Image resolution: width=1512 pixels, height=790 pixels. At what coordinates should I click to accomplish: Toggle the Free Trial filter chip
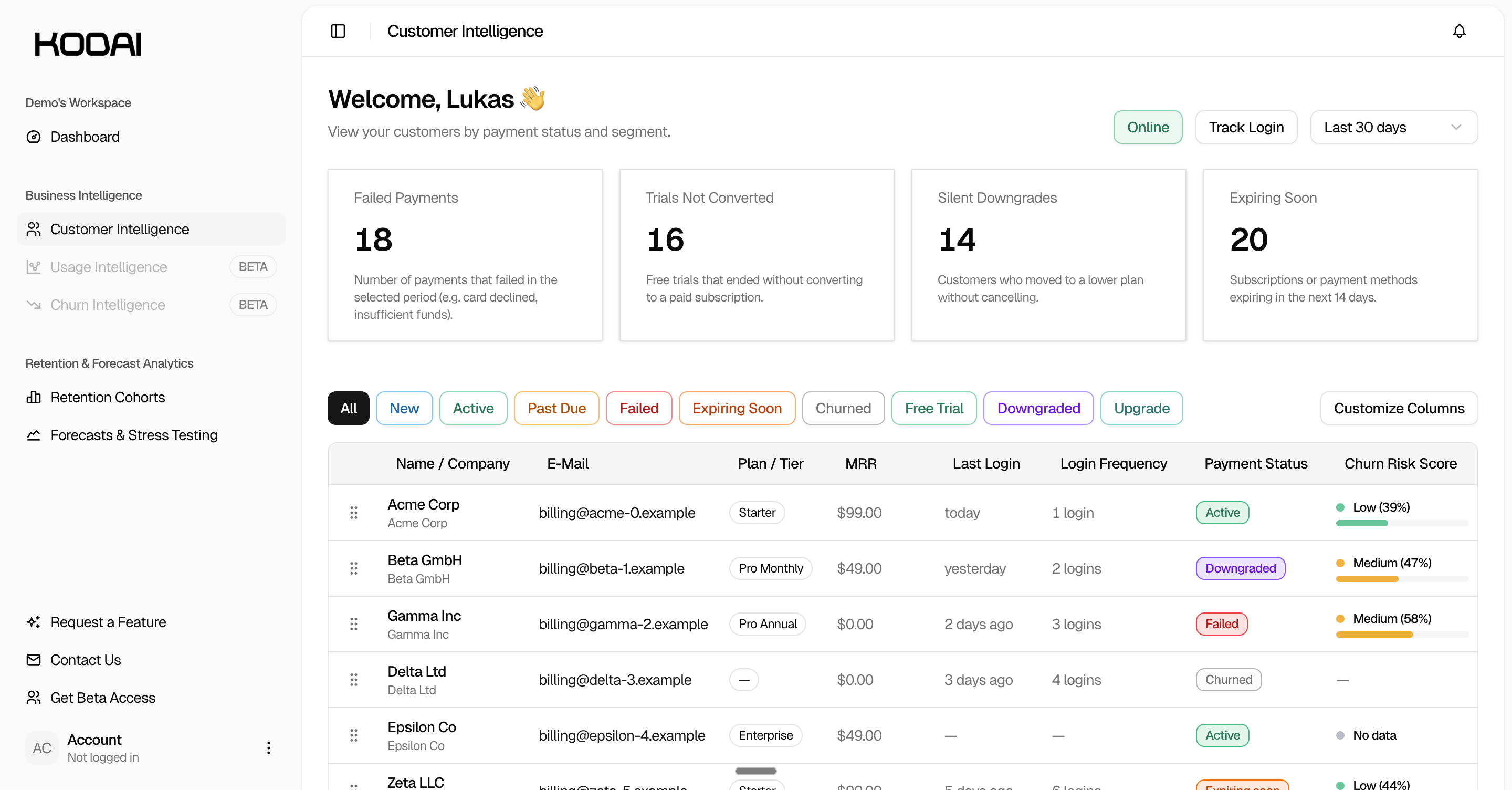coord(933,408)
